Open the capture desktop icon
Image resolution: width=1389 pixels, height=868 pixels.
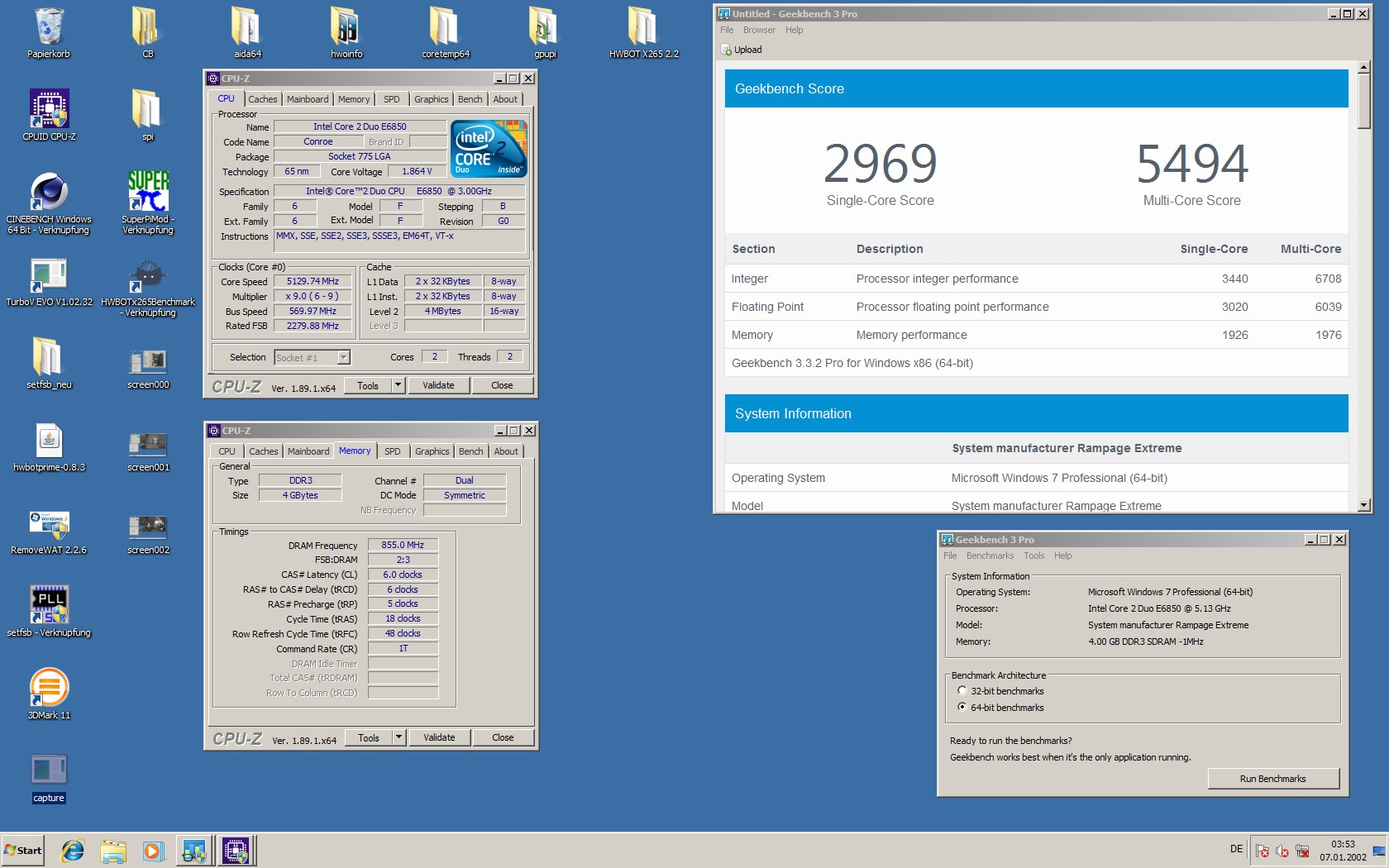click(x=49, y=778)
